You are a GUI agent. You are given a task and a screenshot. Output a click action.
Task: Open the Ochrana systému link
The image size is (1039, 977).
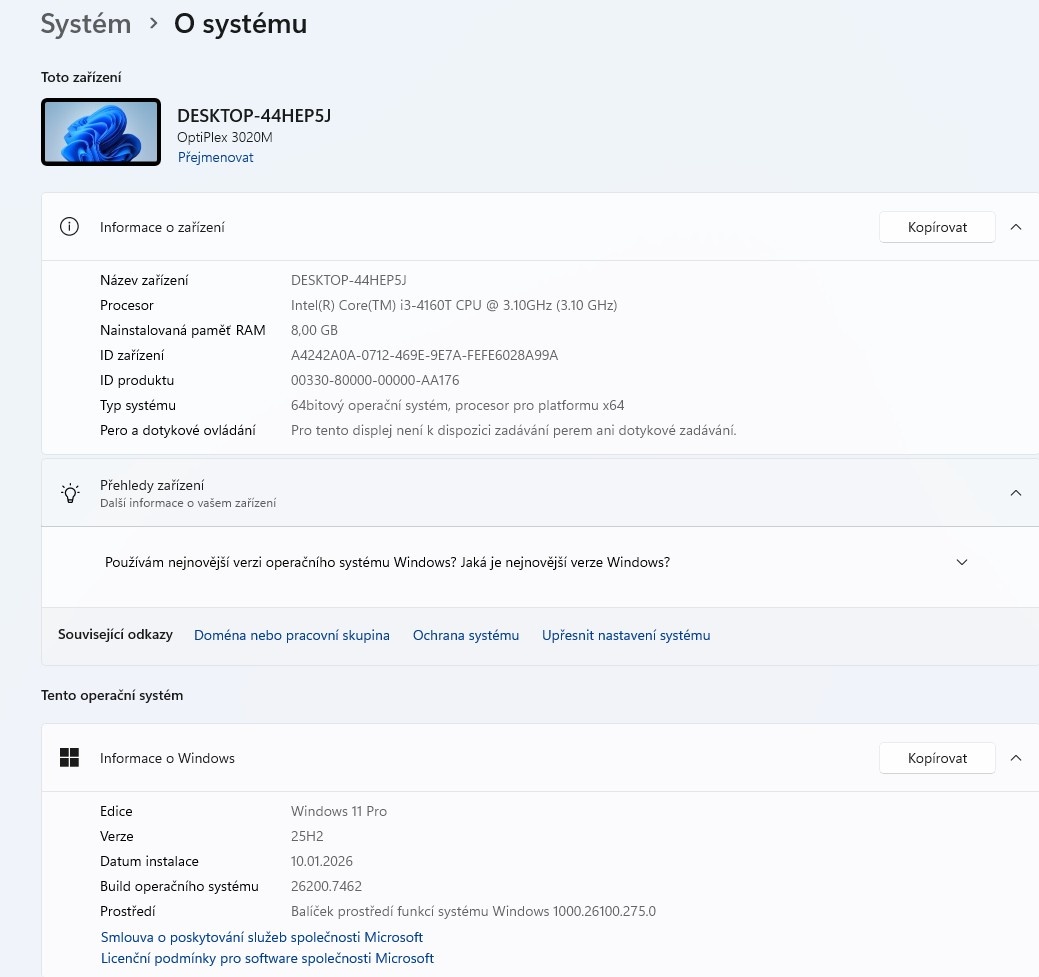[x=466, y=635]
